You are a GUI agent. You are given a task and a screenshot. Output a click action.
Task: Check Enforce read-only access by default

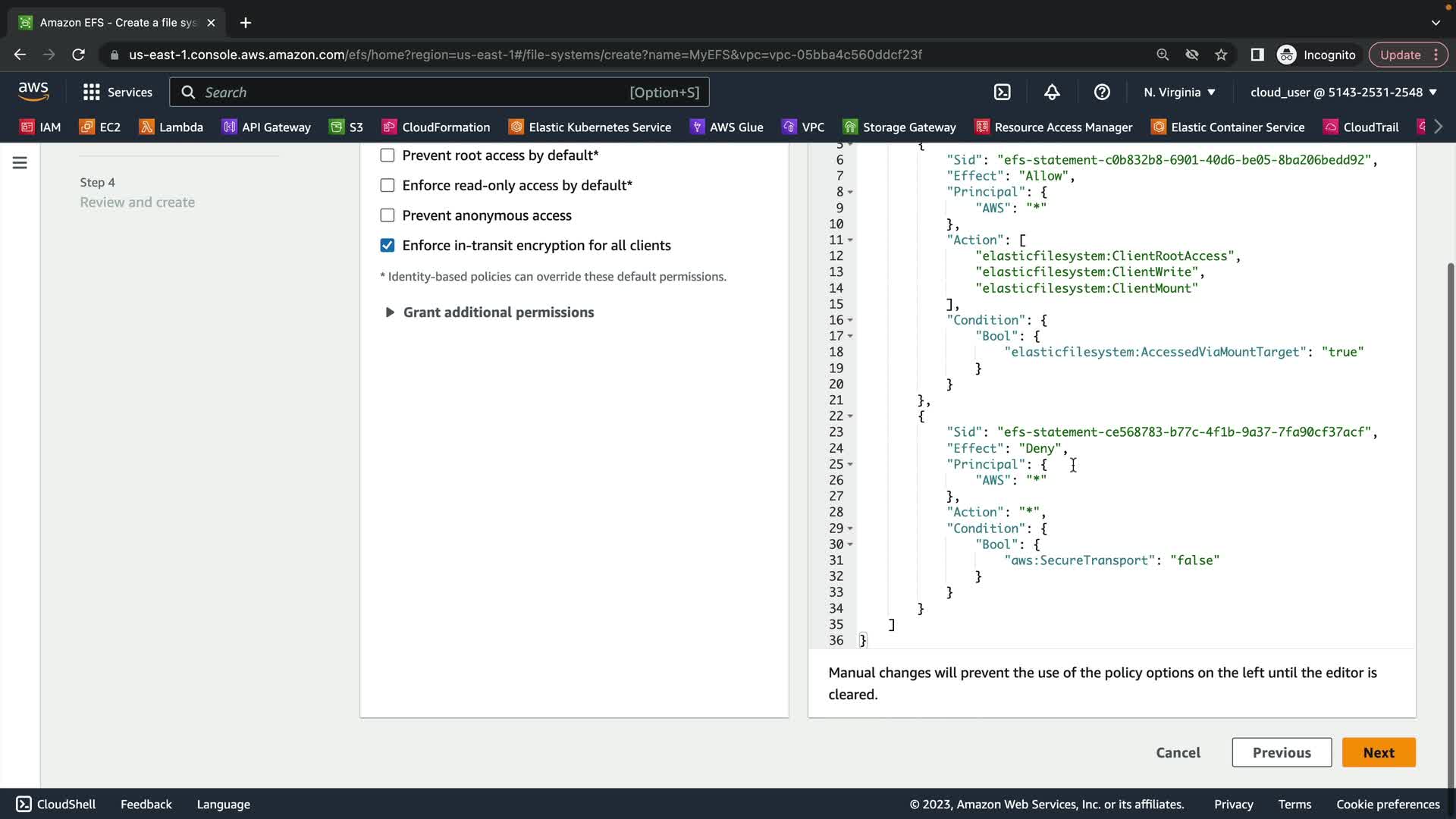pyautogui.click(x=388, y=186)
